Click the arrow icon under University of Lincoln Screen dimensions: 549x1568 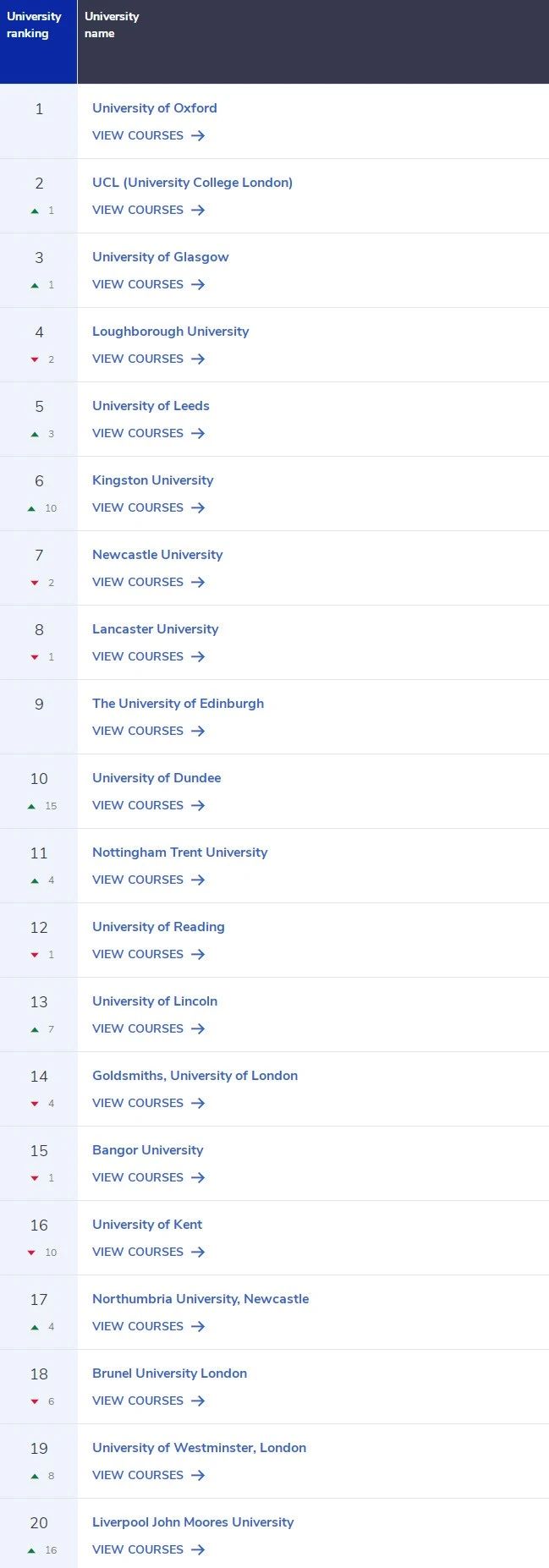pyautogui.click(x=198, y=1028)
